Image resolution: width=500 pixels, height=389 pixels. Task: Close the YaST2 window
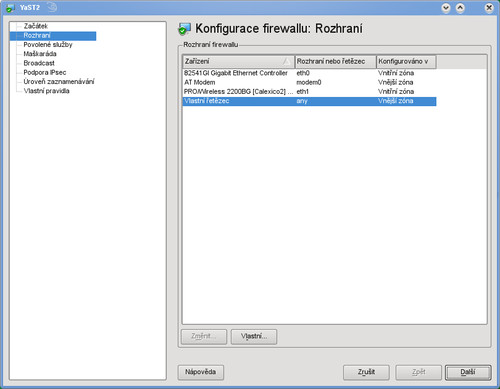click(x=489, y=8)
